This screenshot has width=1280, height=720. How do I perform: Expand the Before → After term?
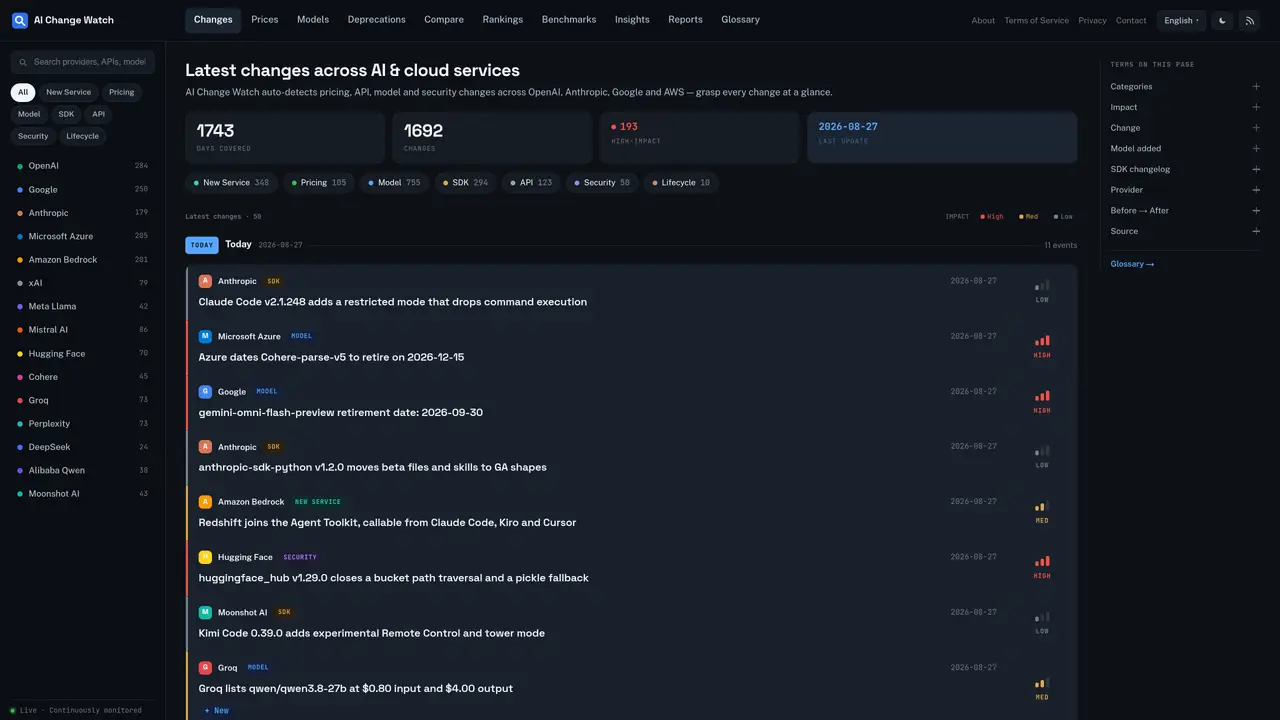click(1185, 210)
